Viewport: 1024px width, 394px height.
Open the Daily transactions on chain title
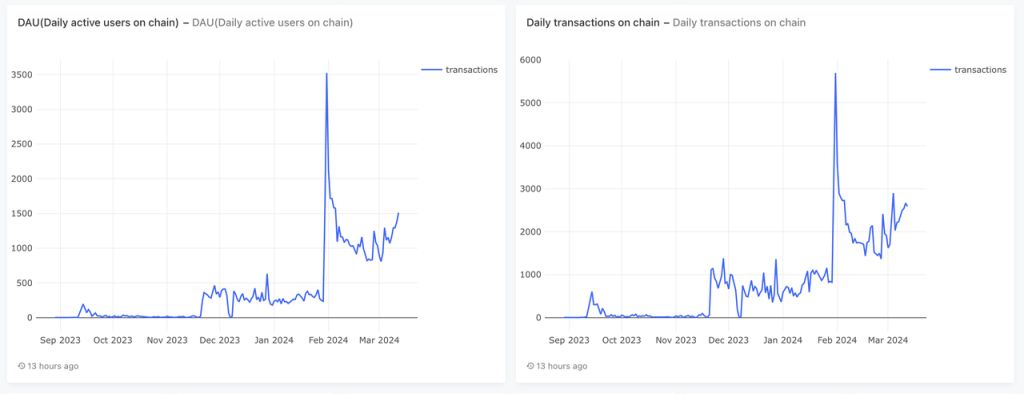pyautogui.click(x=594, y=23)
